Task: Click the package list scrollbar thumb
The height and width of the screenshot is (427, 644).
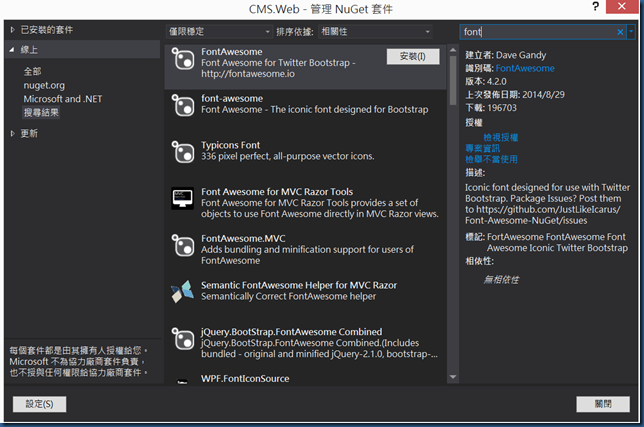Action: coord(453,80)
